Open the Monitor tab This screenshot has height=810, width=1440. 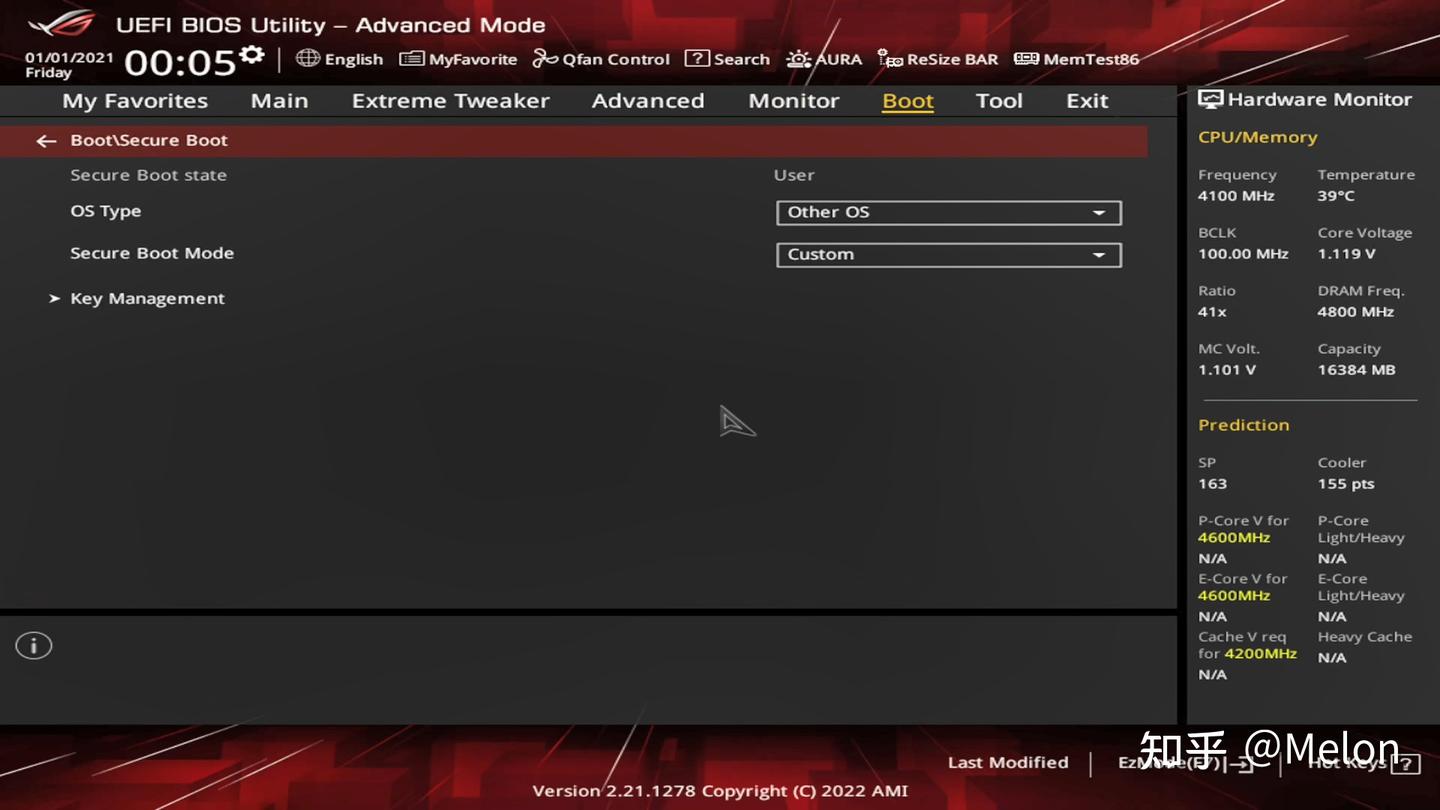tap(794, 100)
